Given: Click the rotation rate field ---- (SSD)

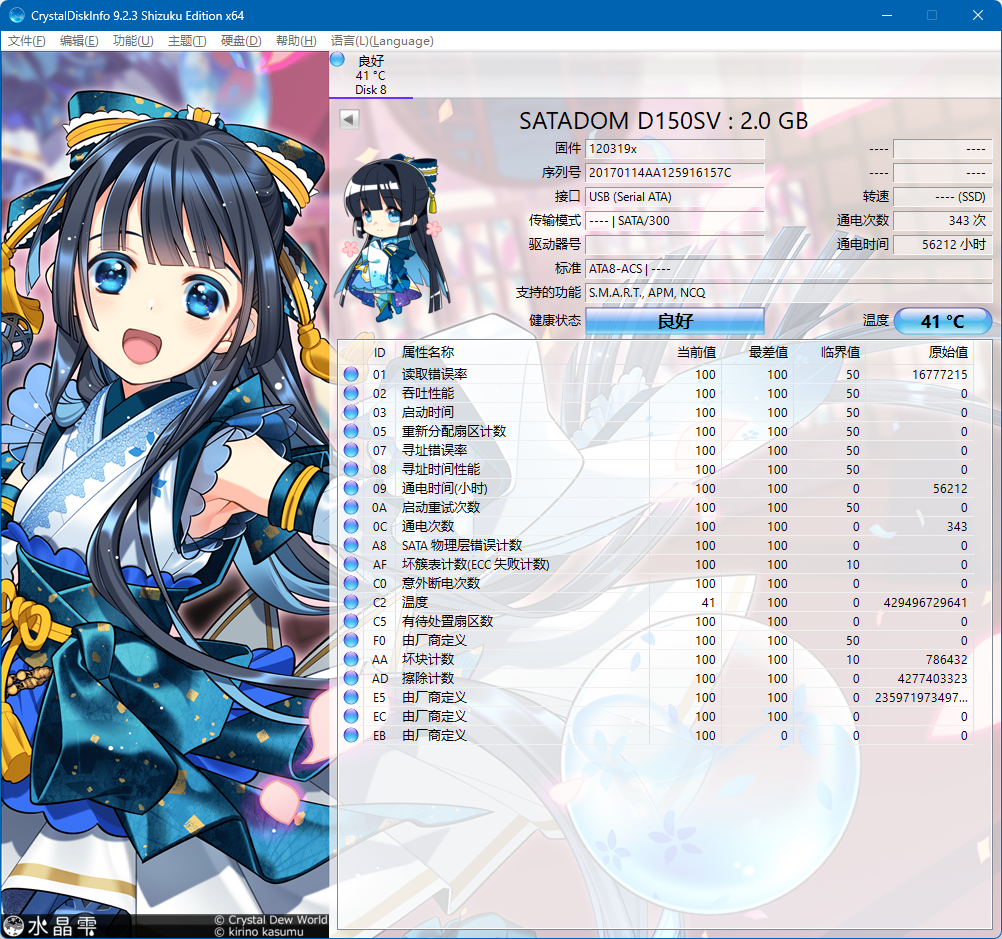Looking at the screenshot, I should (943, 197).
